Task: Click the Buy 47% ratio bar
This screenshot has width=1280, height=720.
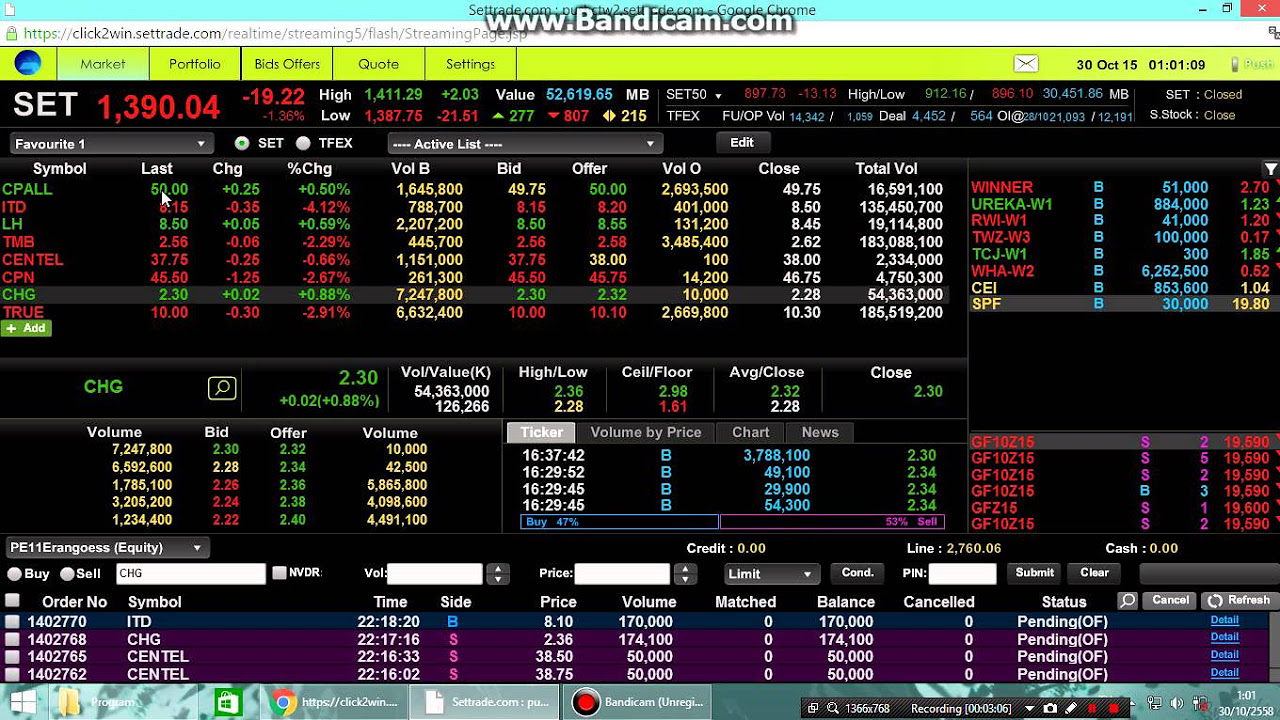Action: point(620,522)
